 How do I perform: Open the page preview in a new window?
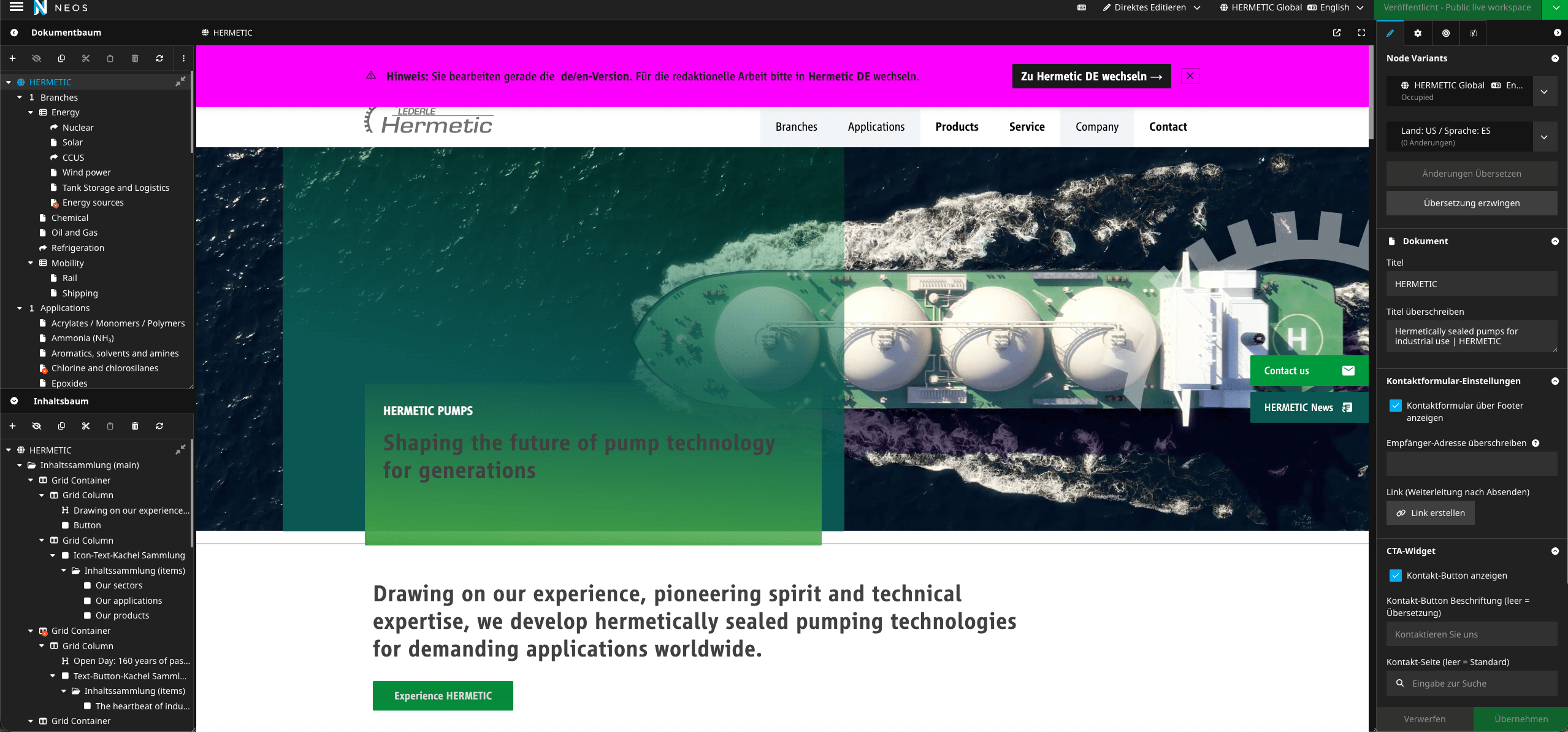1337,33
